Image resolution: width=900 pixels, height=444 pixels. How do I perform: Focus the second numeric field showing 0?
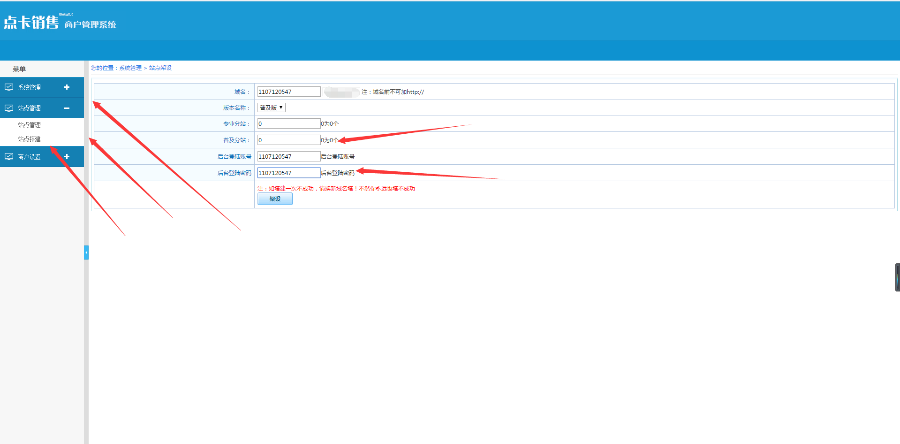(x=289, y=139)
